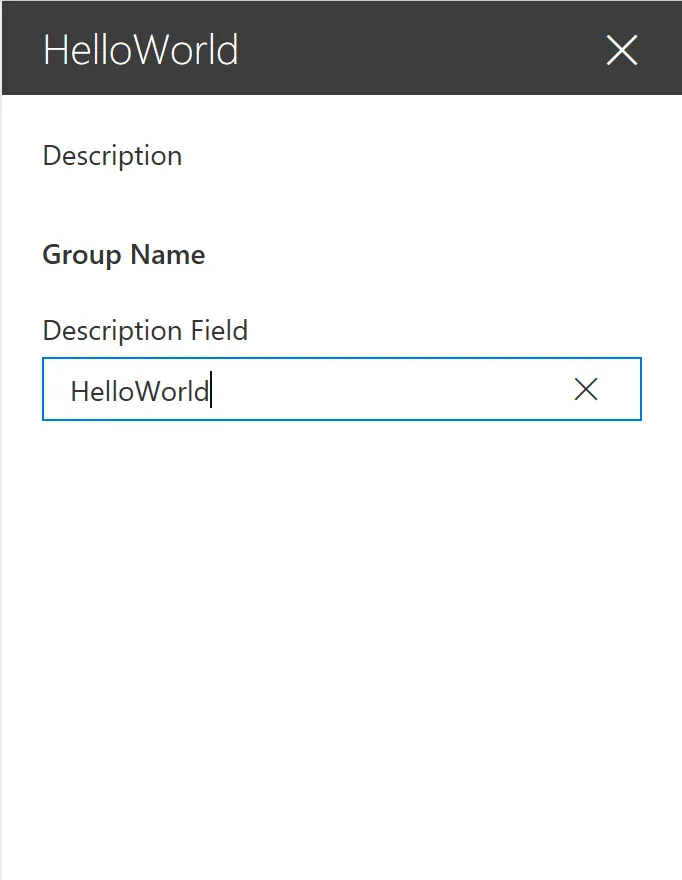This screenshot has width=682, height=880.
Task: Click inside the Description Field text box
Action: (300, 389)
